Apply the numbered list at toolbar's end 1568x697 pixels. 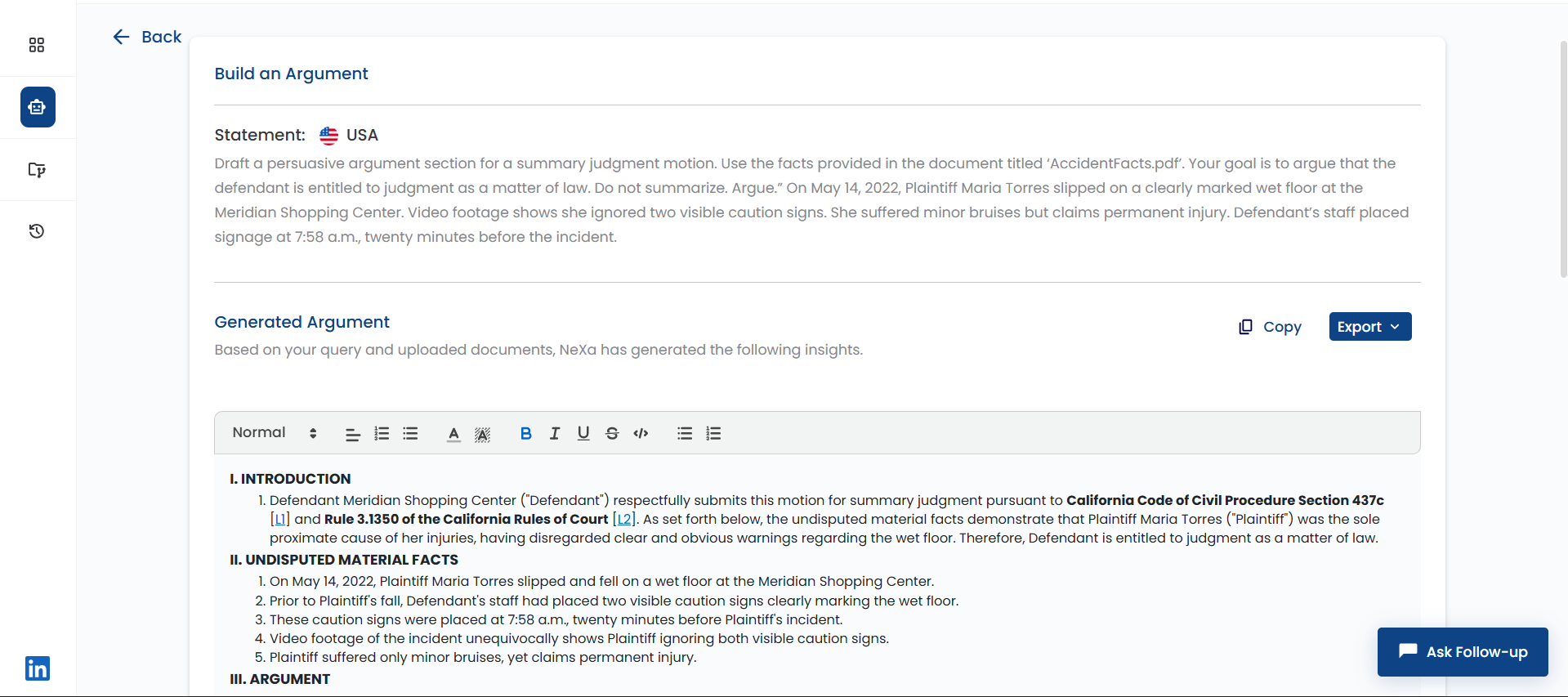click(713, 434)
